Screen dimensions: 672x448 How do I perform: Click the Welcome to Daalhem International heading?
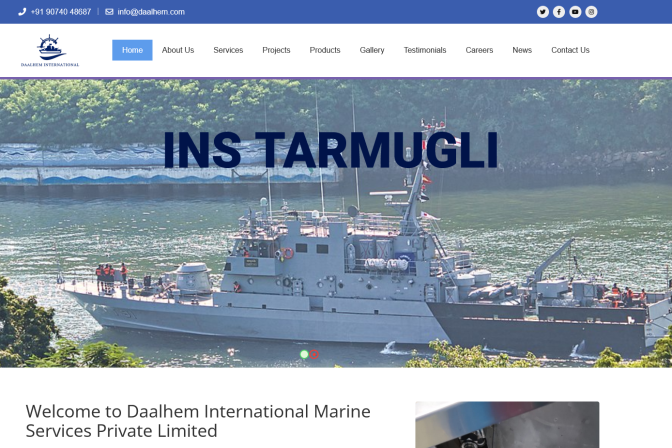coord(198,421)
